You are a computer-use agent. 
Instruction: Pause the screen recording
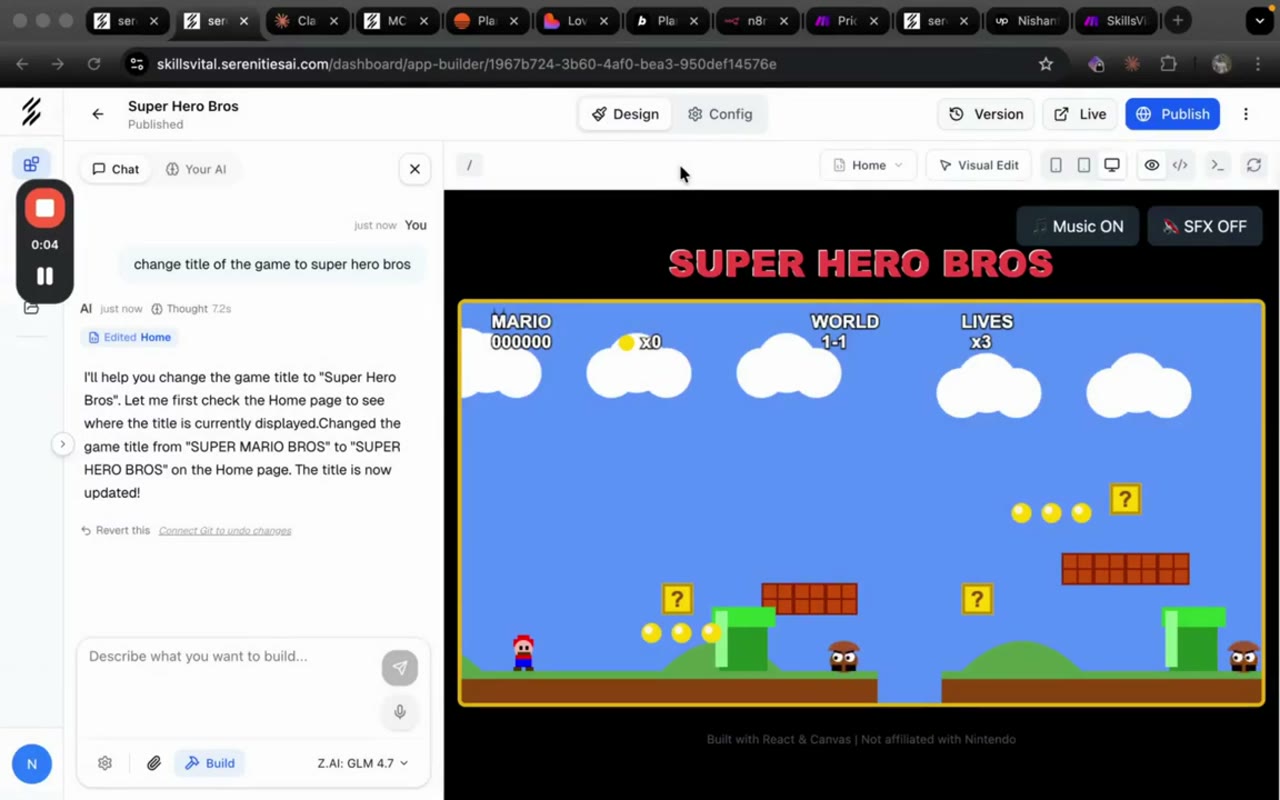coord(45,276)
